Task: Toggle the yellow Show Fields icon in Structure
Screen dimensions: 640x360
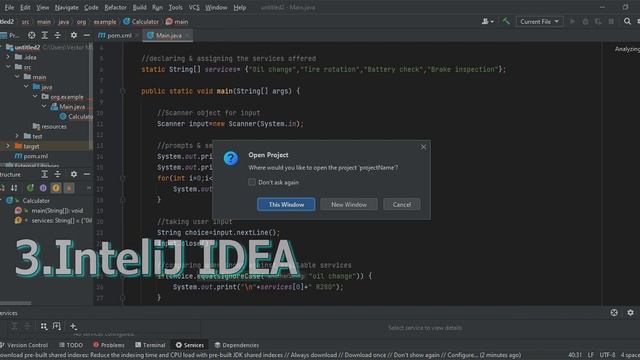Action: pos(56,188)
